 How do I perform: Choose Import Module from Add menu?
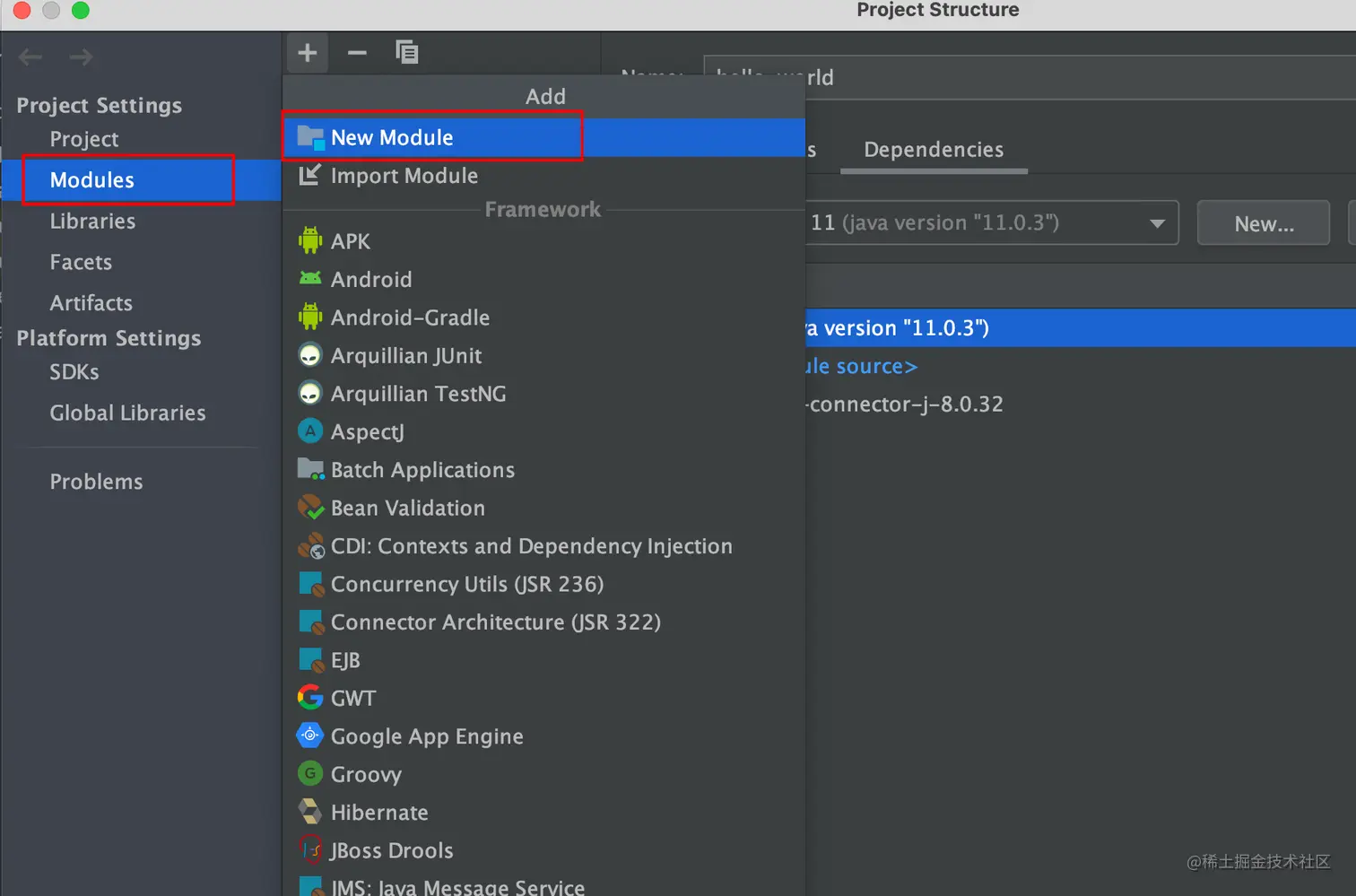pos(404,176)
